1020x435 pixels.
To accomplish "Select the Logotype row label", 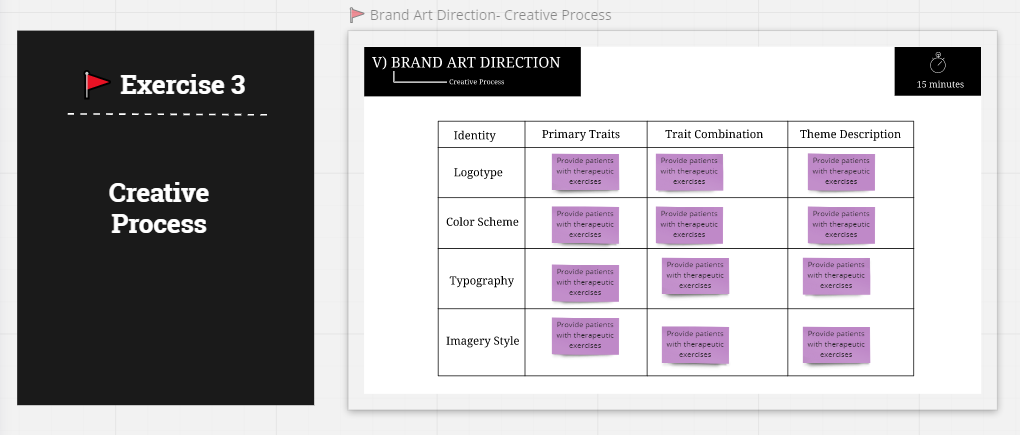I will tap(478, 172).
